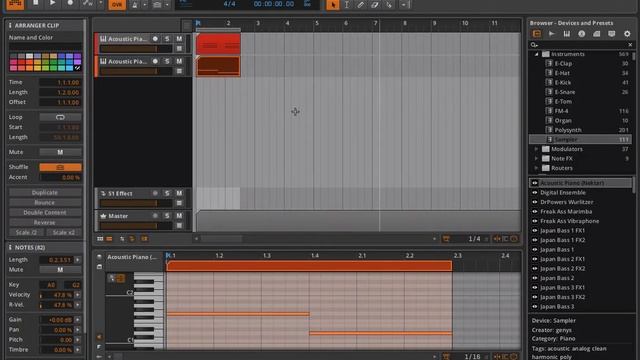Open the metronome settings dropdown arrow
This screenshot has width=640, height=360.
pyautogui.click(x=144, y=5)
